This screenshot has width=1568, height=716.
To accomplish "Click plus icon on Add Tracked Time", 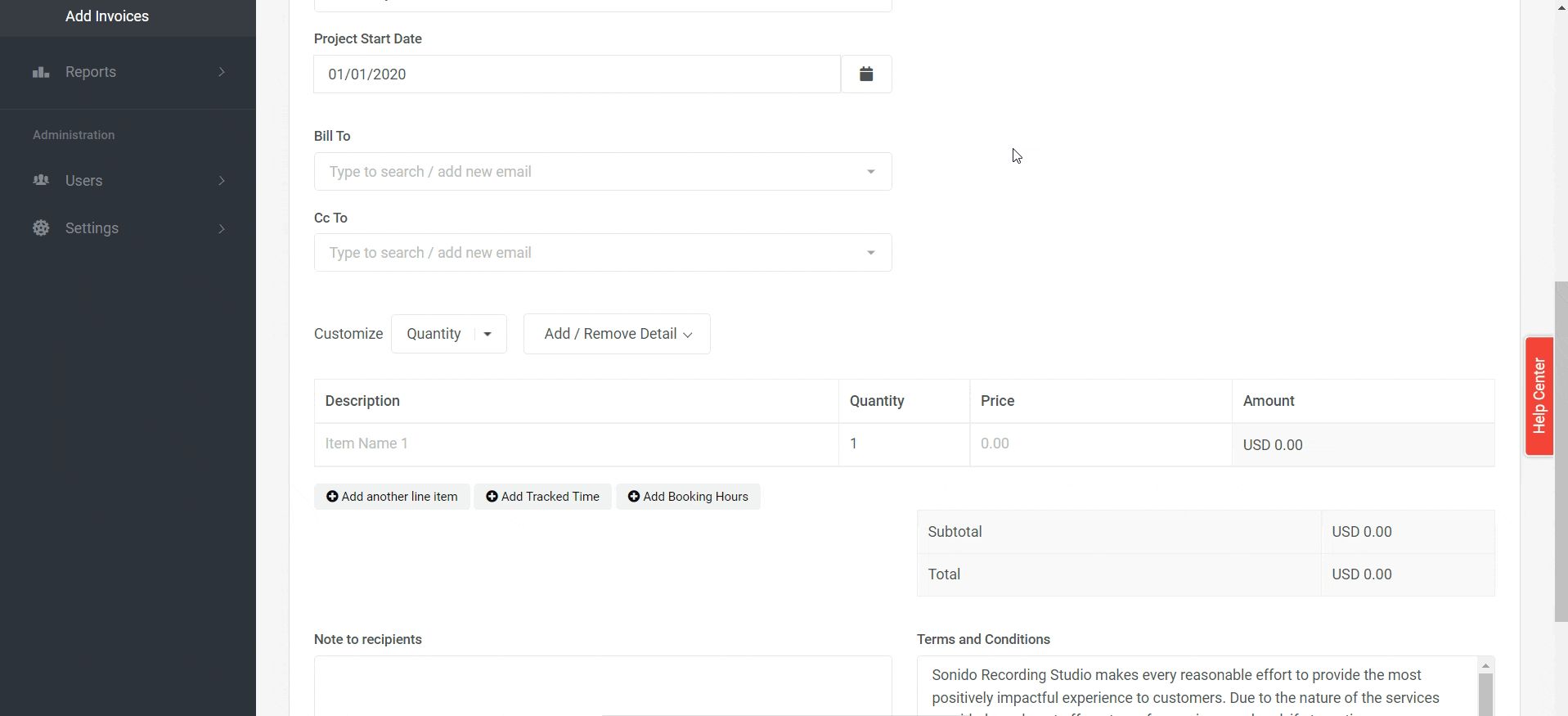I will coord(492,497).
